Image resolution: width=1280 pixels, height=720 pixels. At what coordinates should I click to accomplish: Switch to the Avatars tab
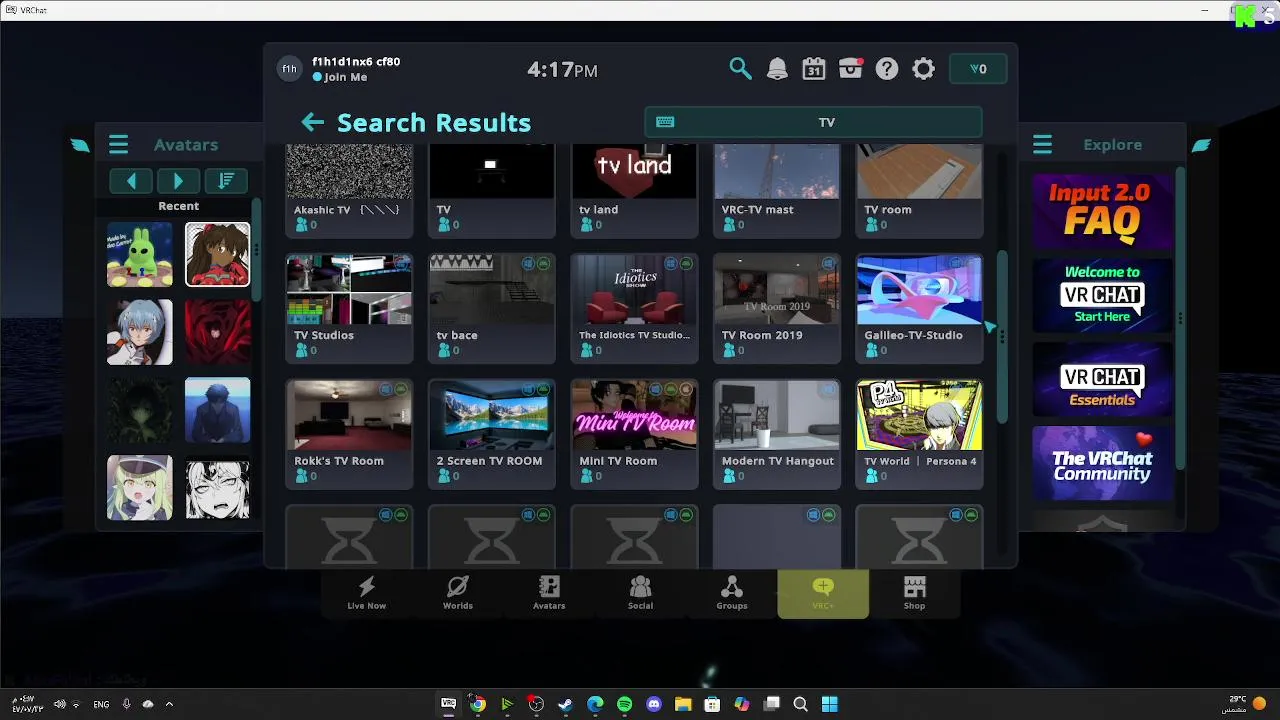click(x=549, y=593)
